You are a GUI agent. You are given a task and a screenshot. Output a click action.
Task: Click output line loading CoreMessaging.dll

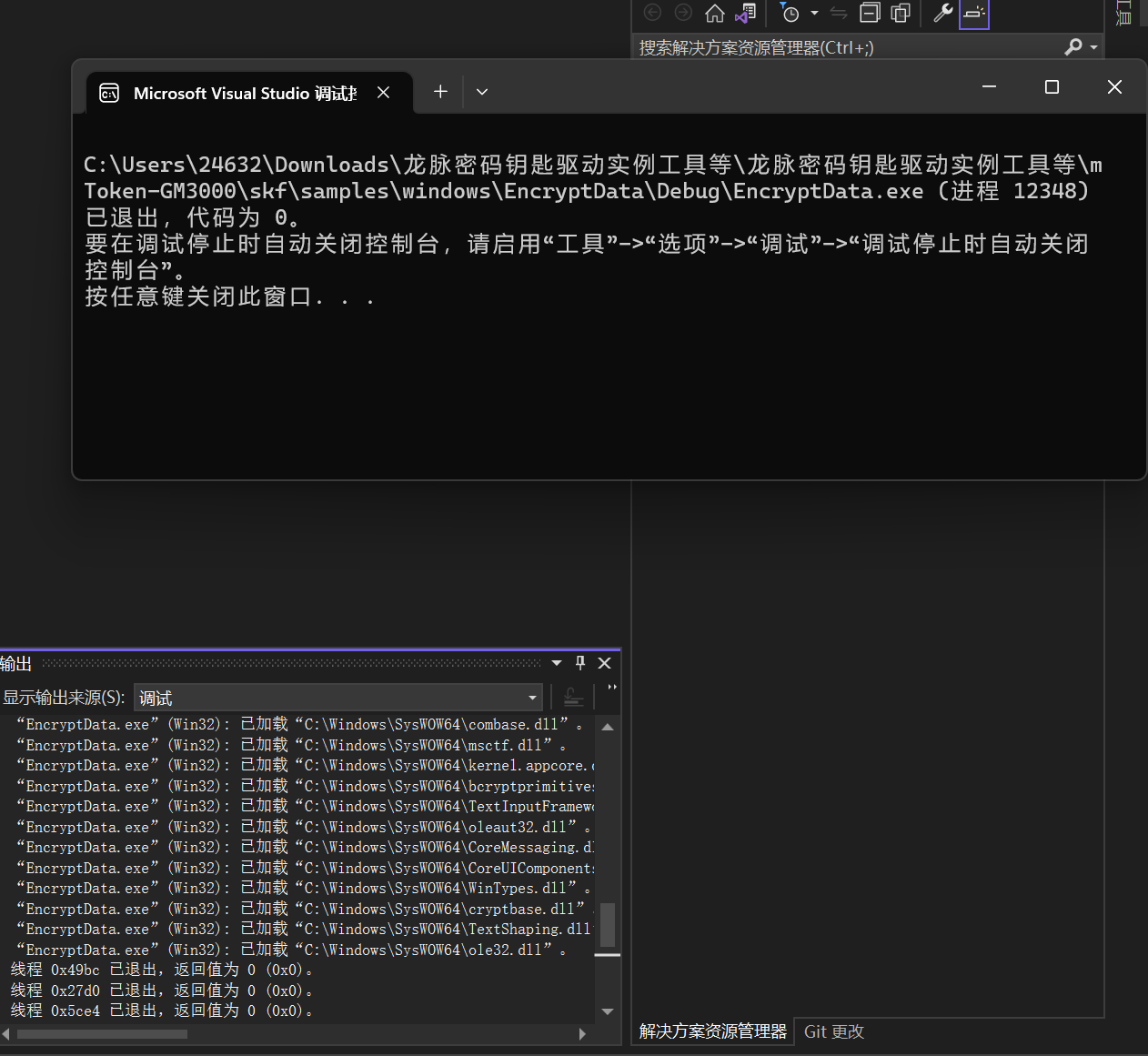click(304, 847)
